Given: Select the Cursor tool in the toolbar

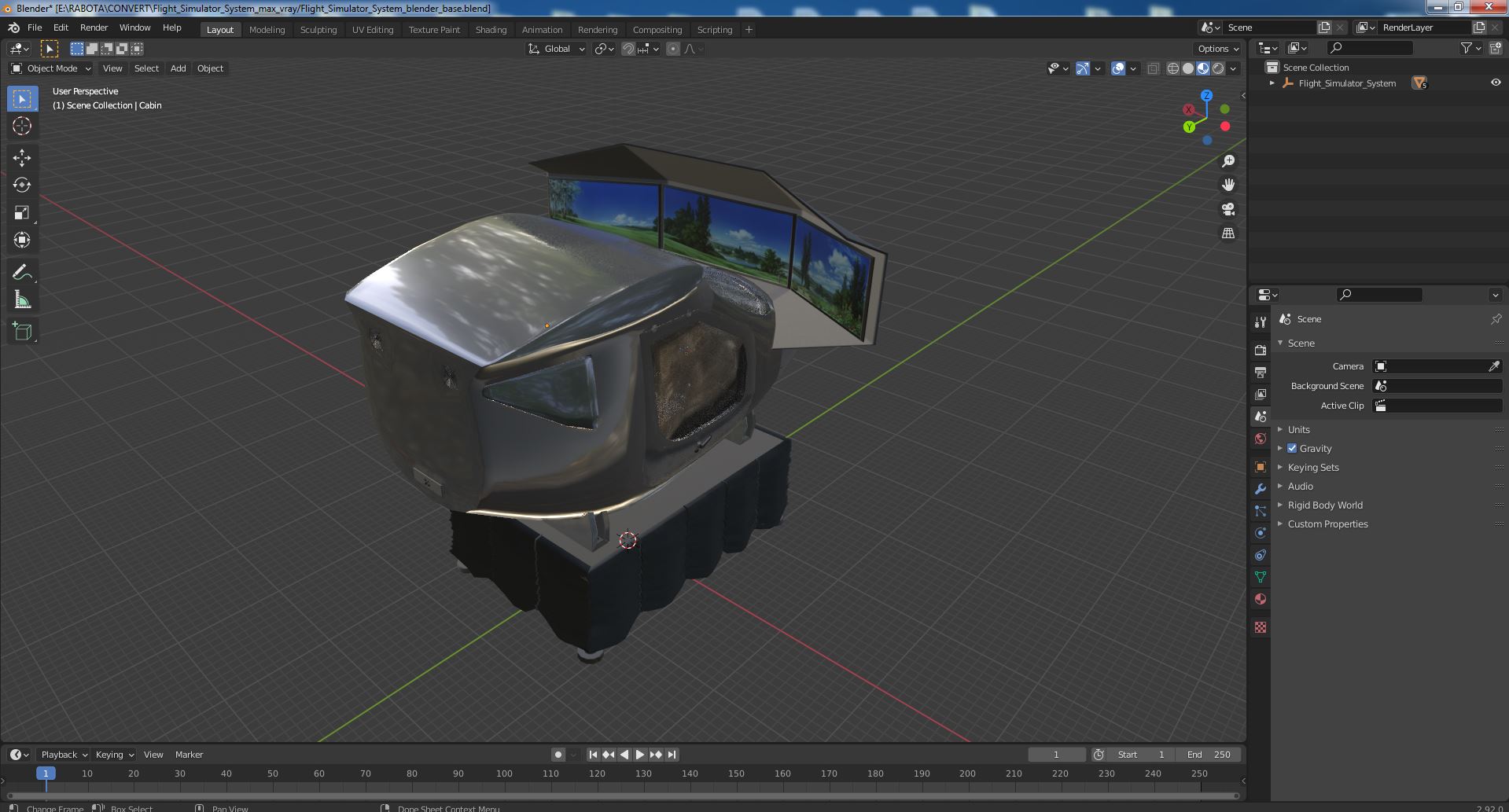Looking at the screenshot, I should [x=22, y=126].
